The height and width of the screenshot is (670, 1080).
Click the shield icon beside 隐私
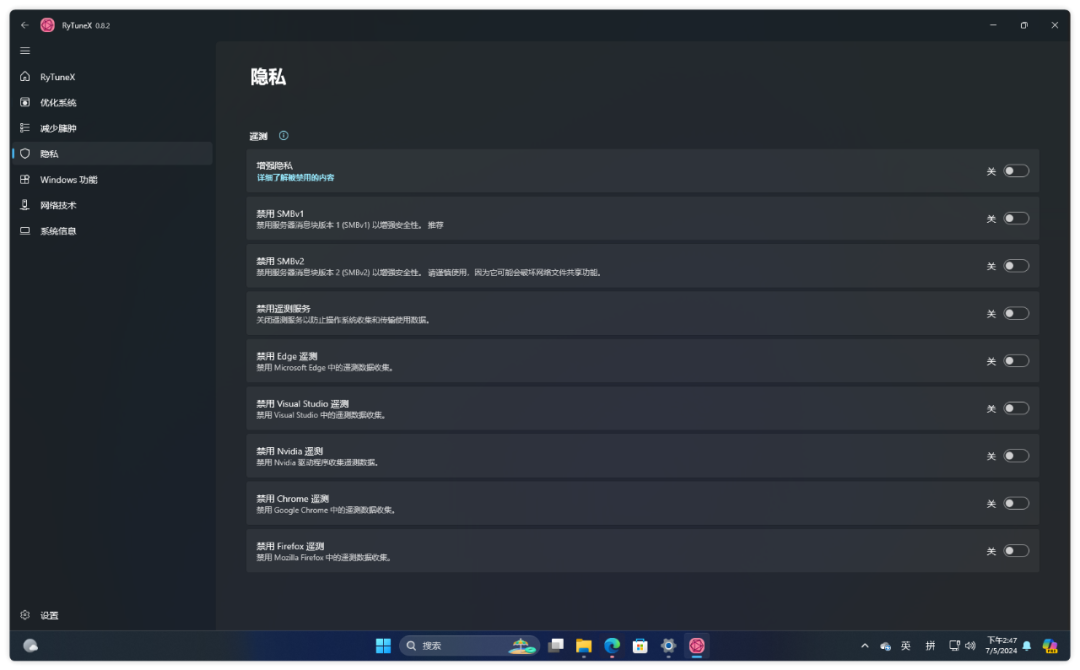[x=25, y=154]
